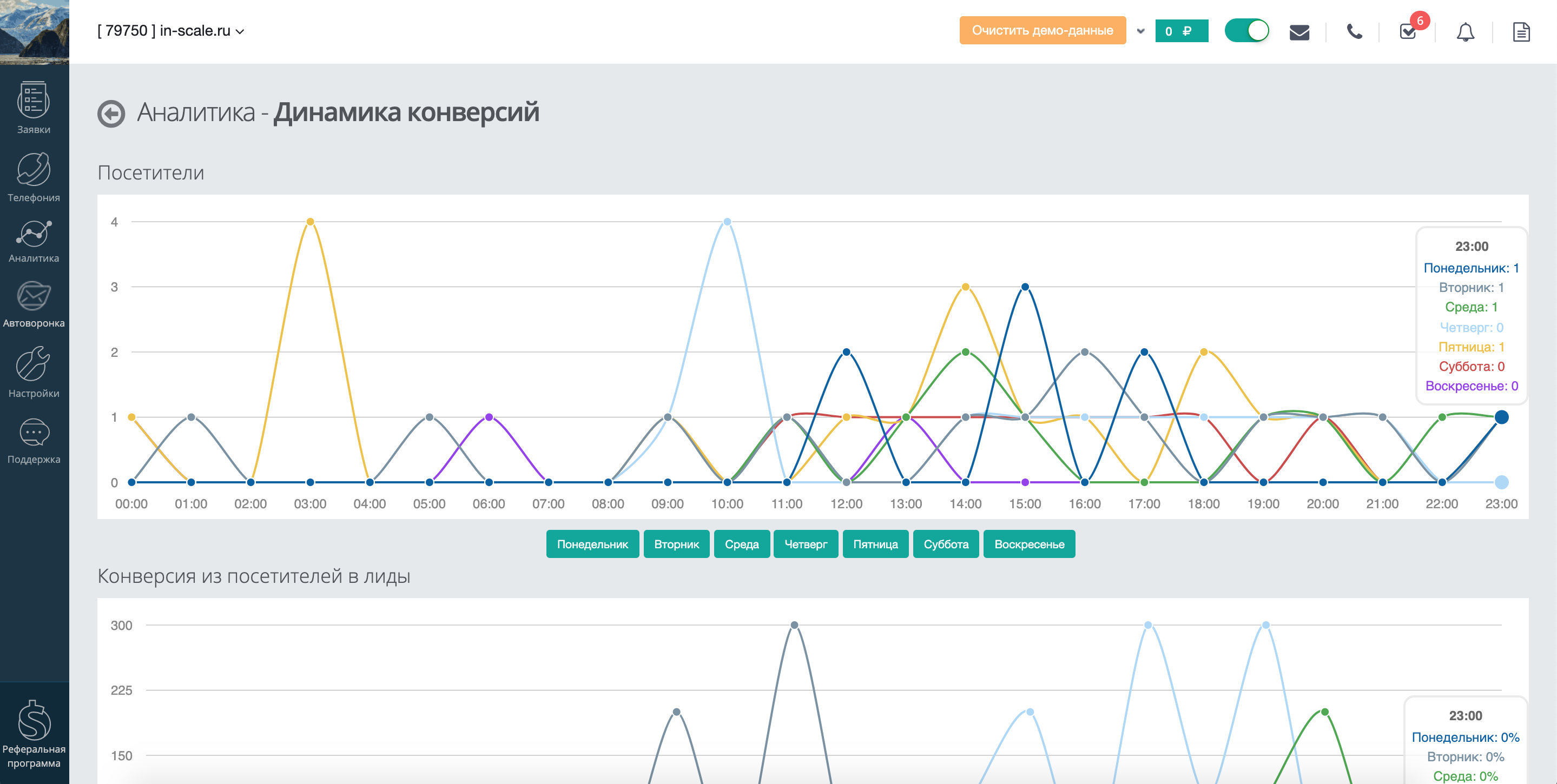Toggle the green switch in header
This screenshot has width=1557, height=784.
(x=1246, y=31)
